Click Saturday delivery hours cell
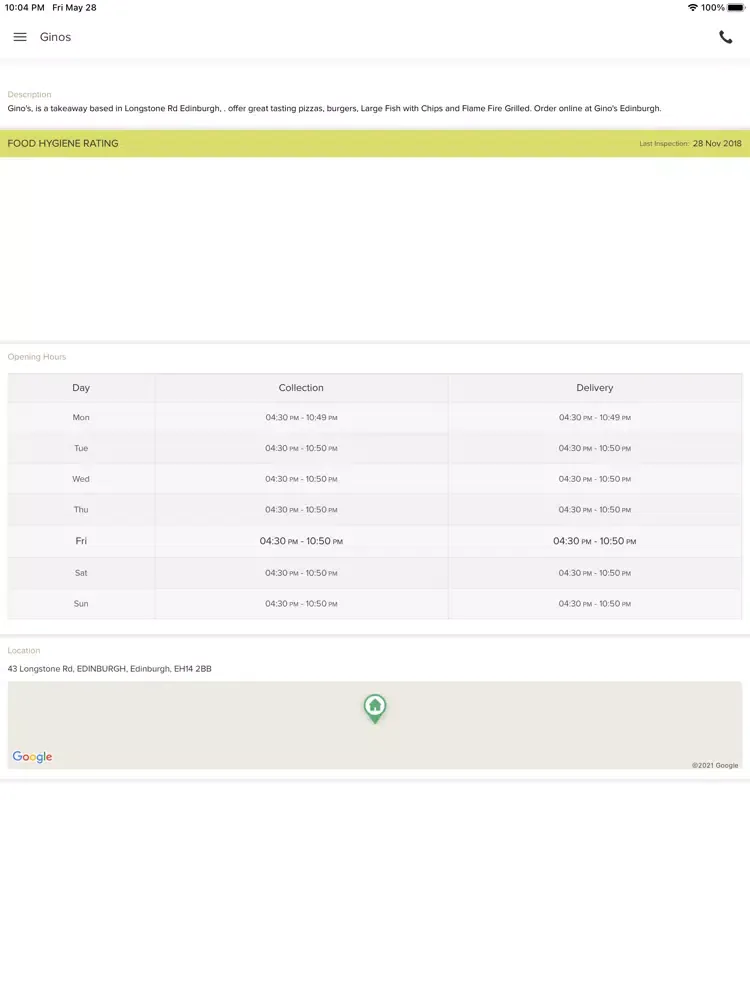 594,573
